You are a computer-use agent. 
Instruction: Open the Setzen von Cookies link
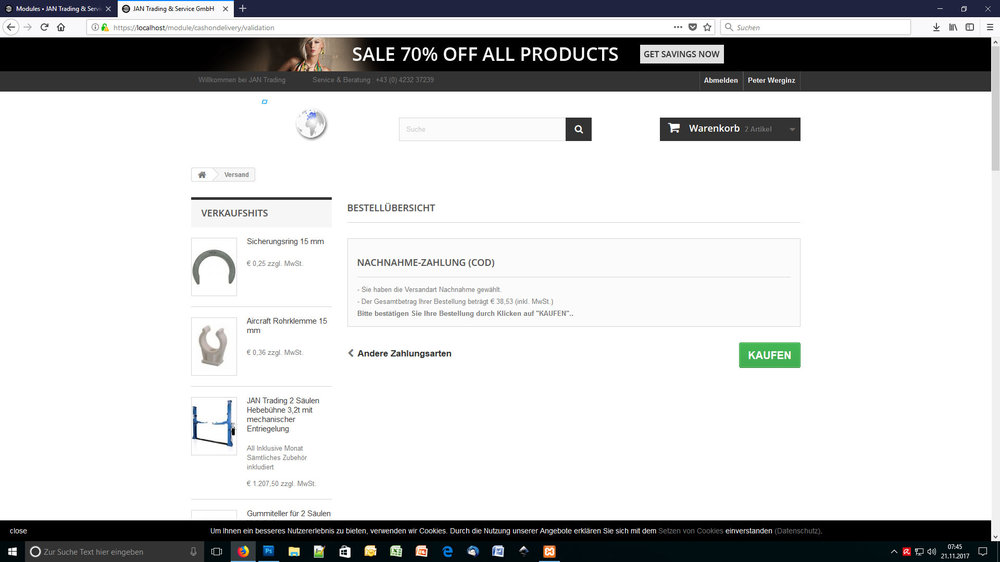pos(691,531)
